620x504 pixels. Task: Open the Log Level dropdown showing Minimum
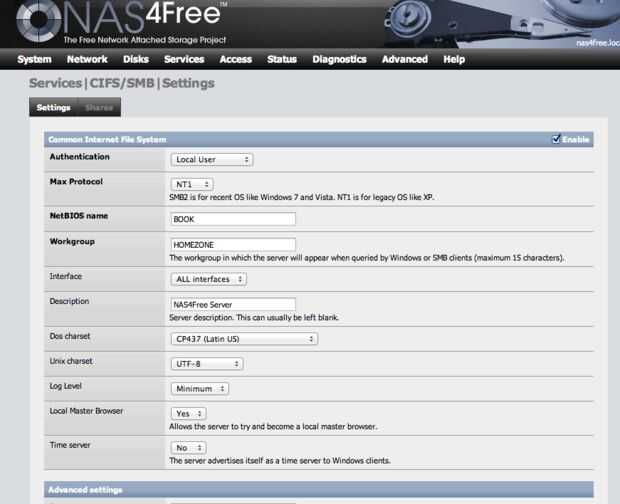tap(200, 389)
